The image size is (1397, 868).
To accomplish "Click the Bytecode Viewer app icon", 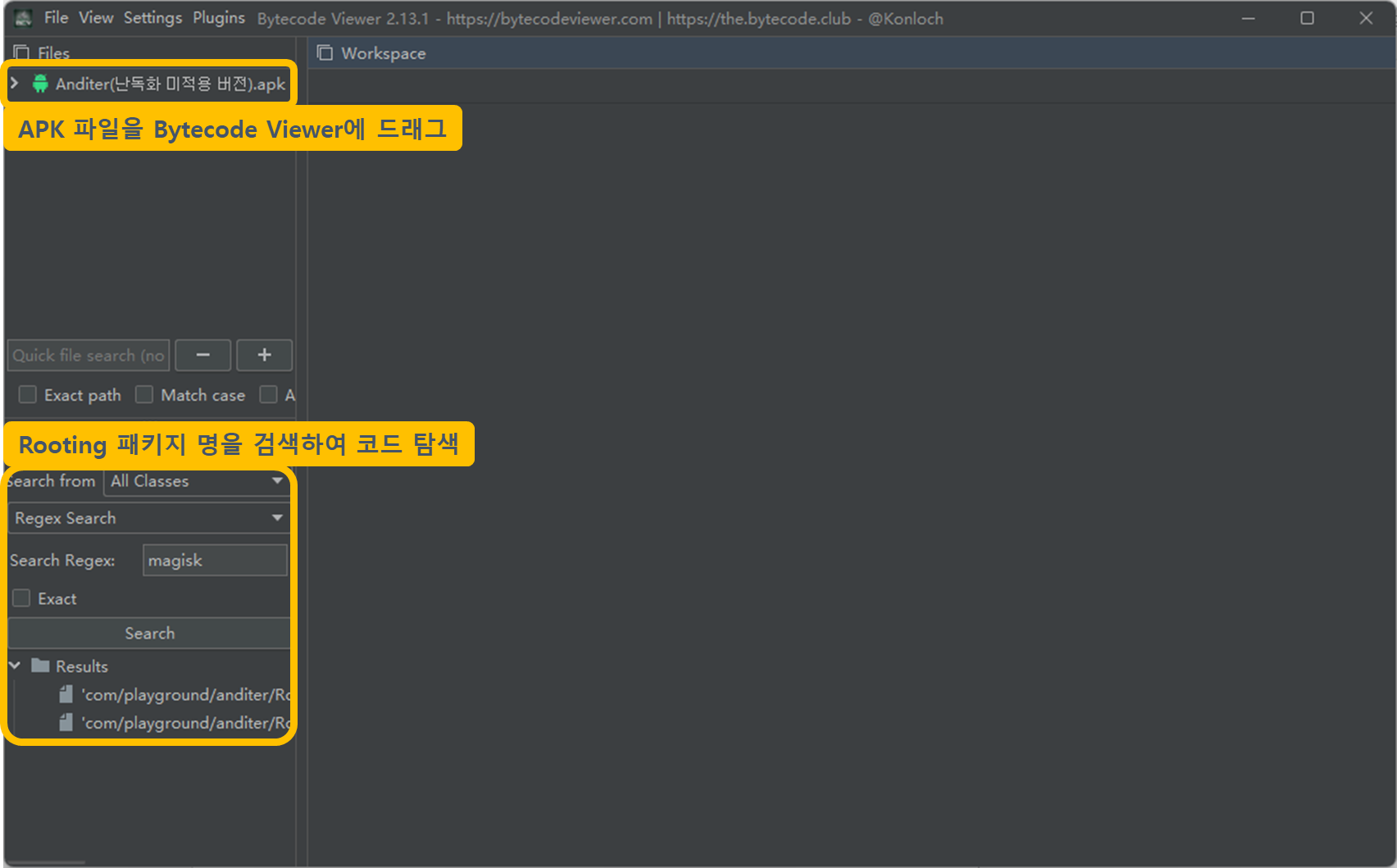I will [x=23, y=18].
